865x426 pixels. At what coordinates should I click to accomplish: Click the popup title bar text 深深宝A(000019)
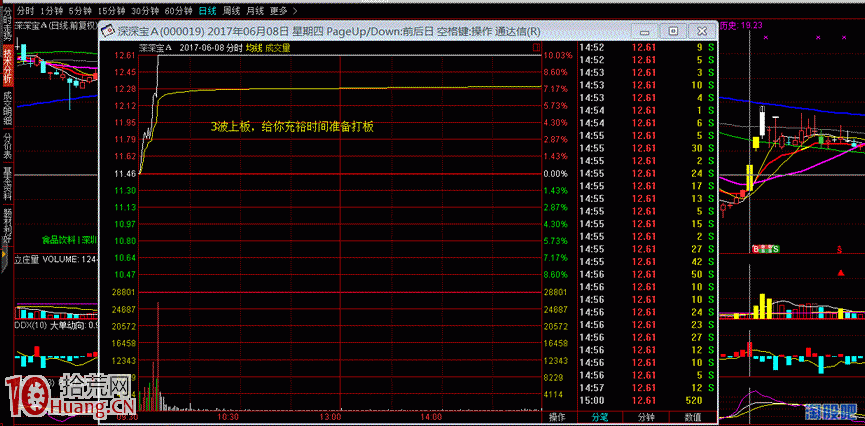click(161, 31)
